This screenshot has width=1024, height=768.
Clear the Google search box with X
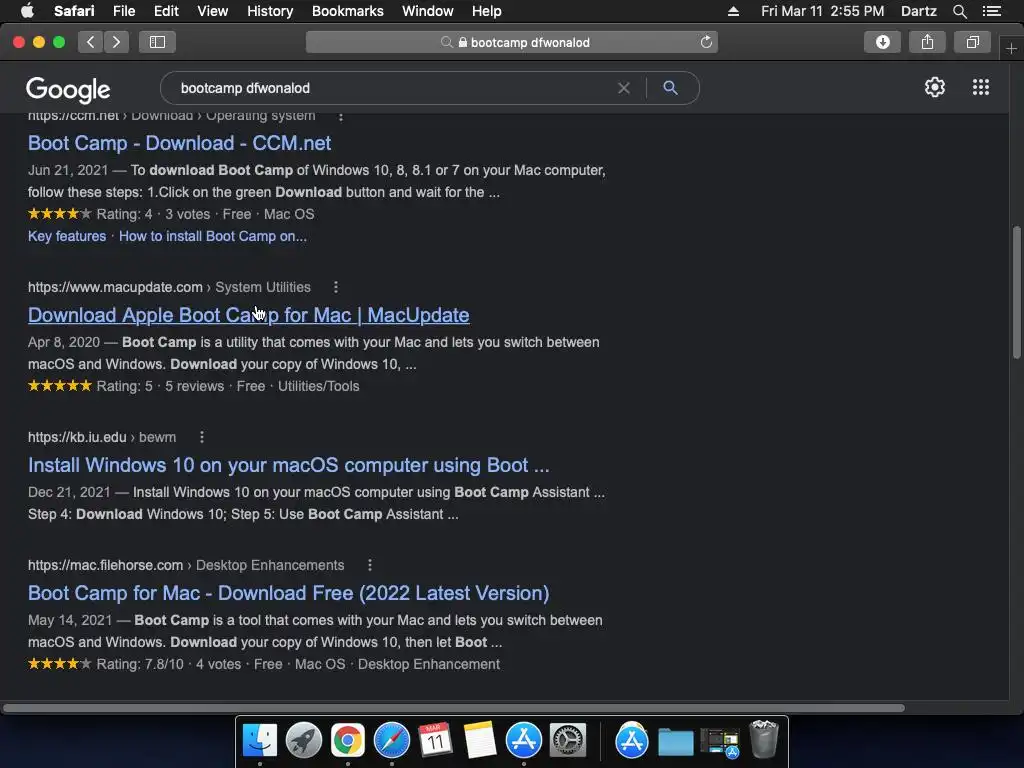(624, 88)
